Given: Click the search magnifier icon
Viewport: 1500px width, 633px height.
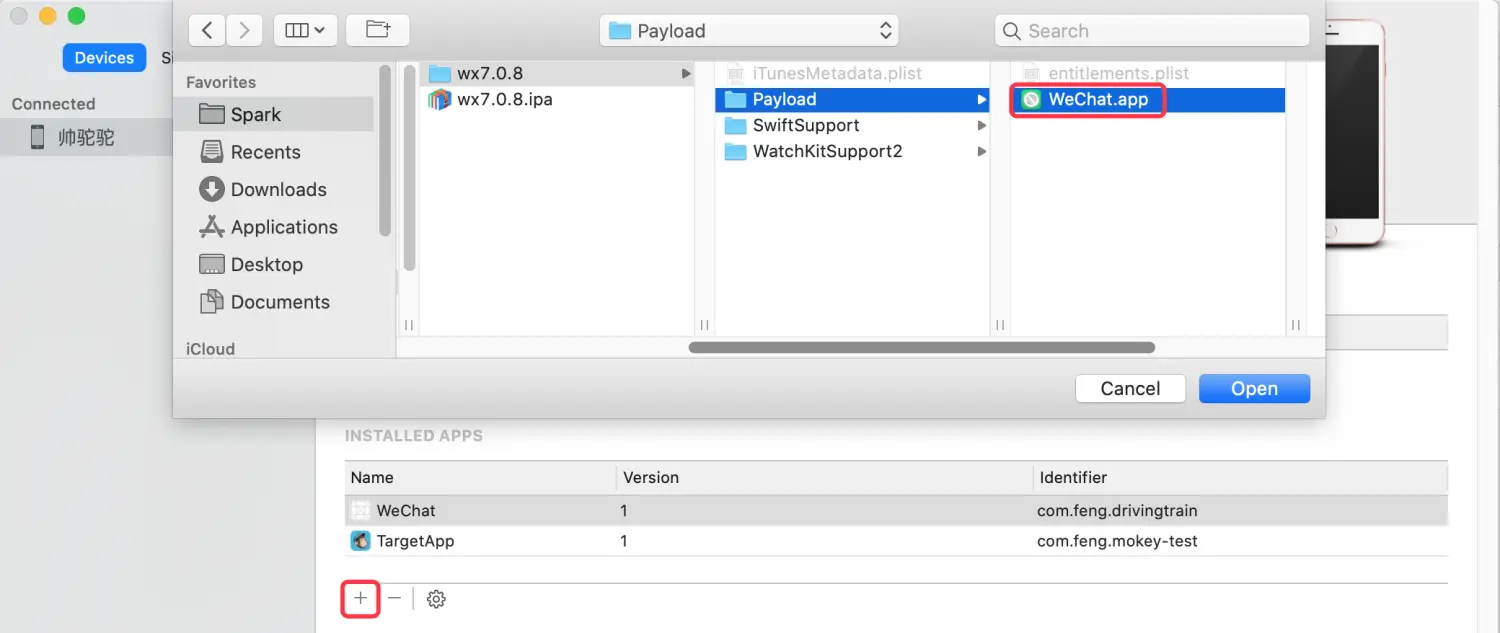Looking at the screenshot, I should tap(1012, 31).
